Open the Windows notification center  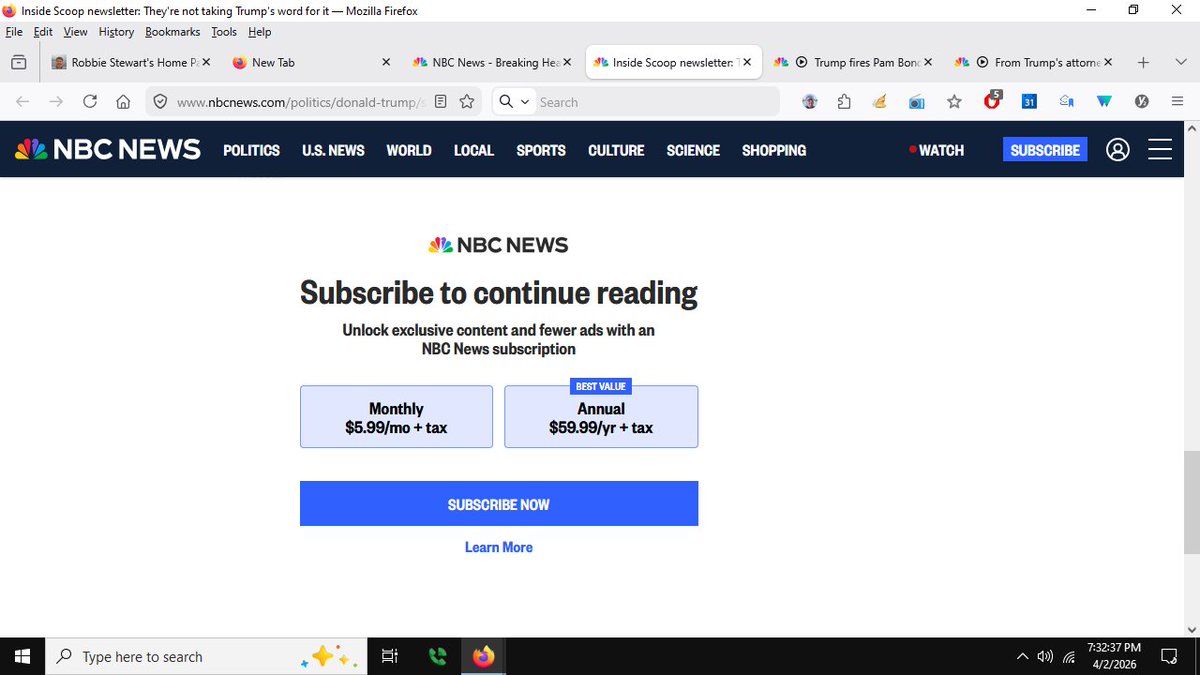pos(1168,656)
